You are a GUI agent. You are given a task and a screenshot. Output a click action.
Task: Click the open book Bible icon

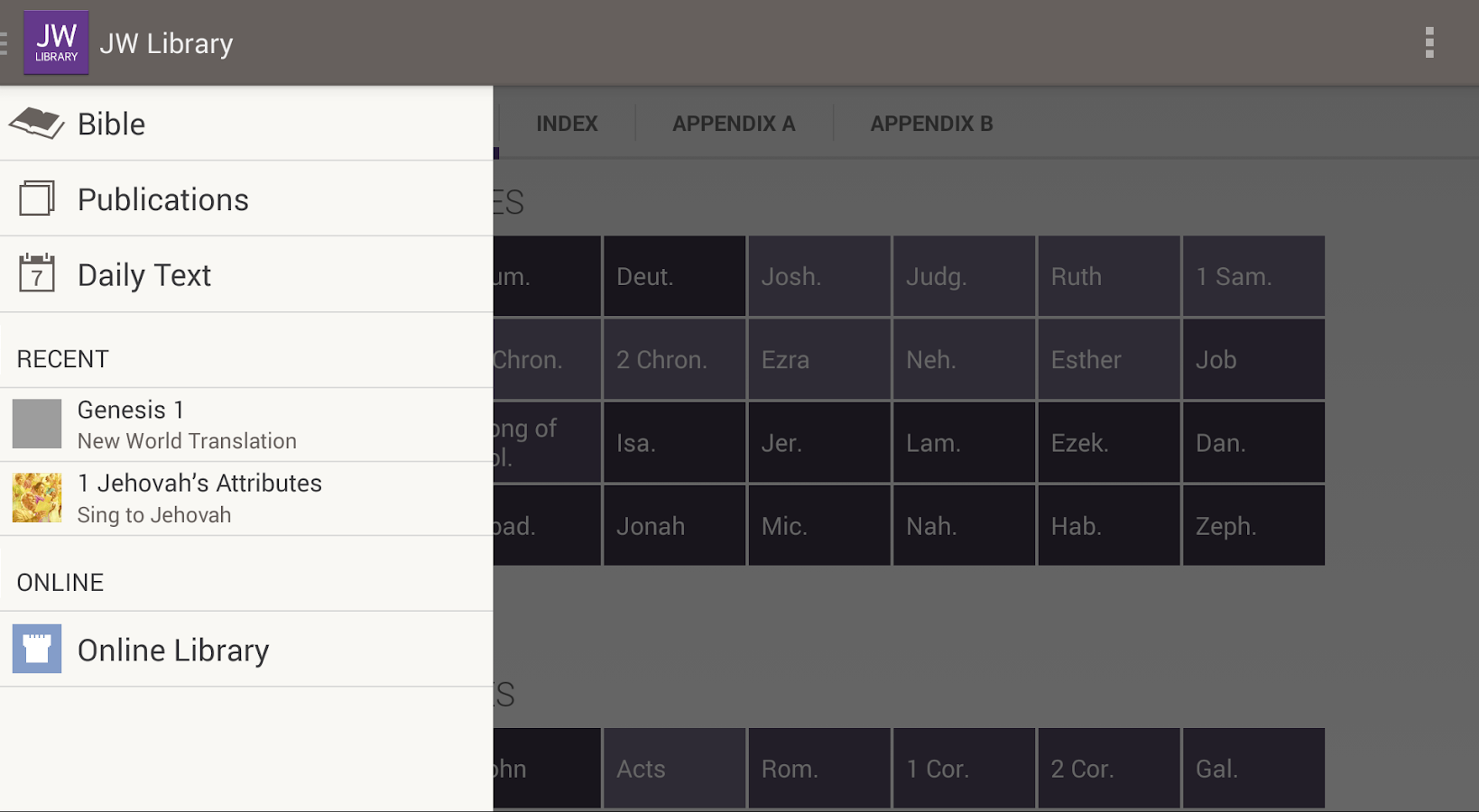tap(36, 123)
